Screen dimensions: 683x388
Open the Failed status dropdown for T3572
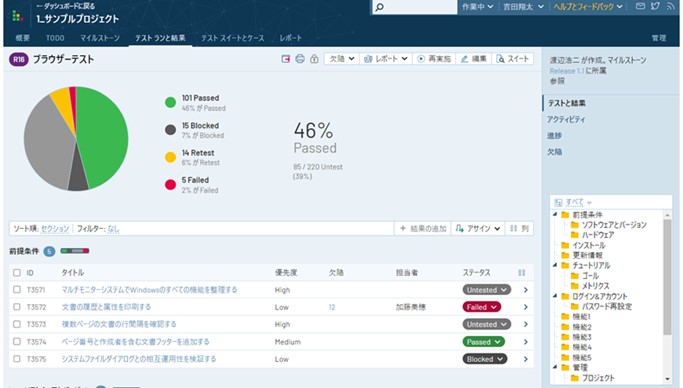point(481,307)
